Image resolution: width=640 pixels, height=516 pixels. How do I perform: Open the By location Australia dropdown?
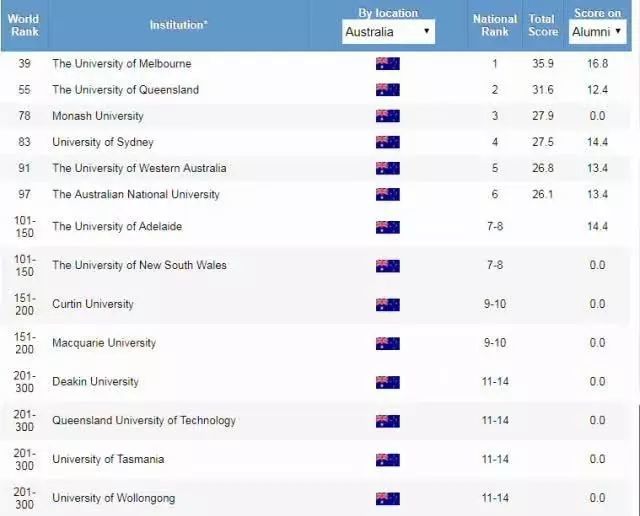coord(388,31)
